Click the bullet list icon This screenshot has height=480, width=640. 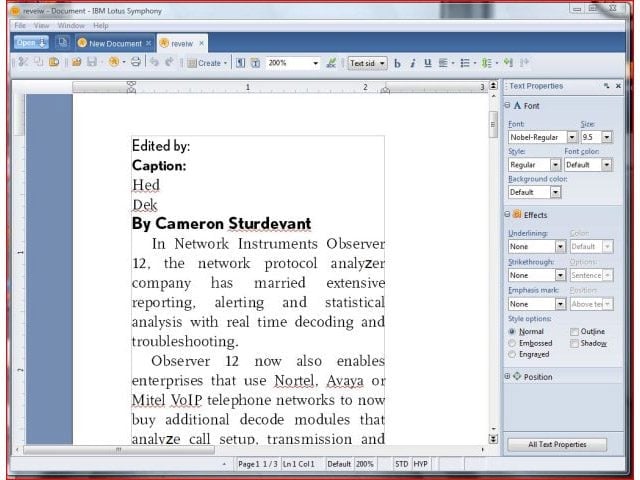pyautogui.click(x=465, y=63)
